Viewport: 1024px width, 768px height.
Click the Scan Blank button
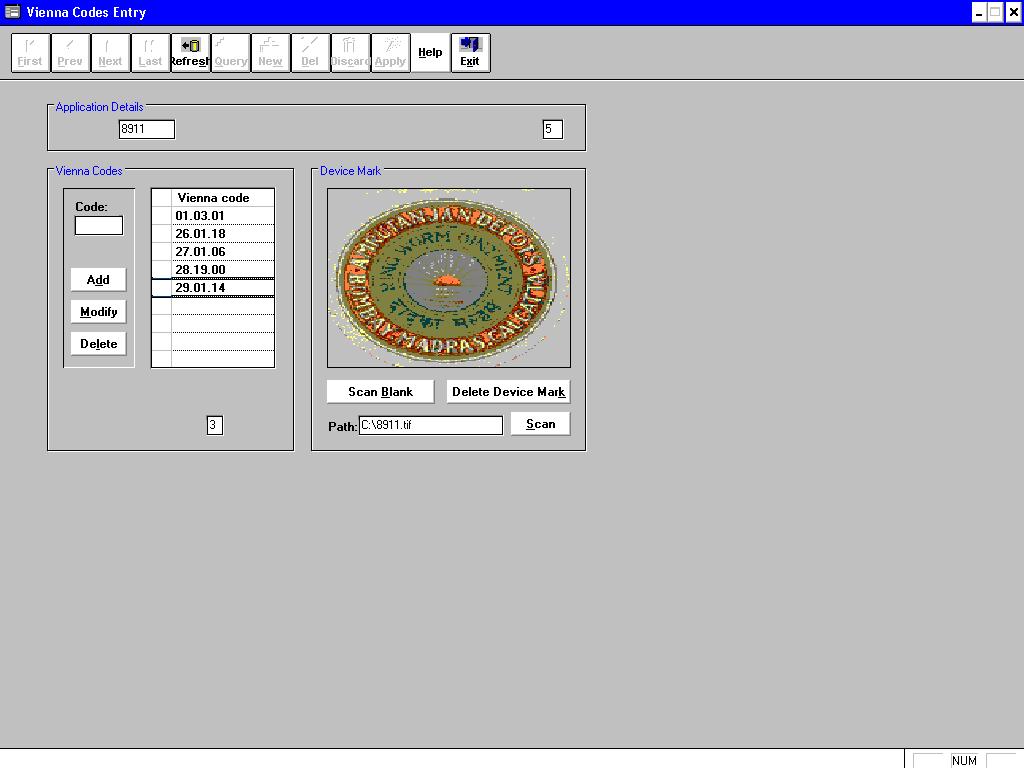(x=379, y=391)
